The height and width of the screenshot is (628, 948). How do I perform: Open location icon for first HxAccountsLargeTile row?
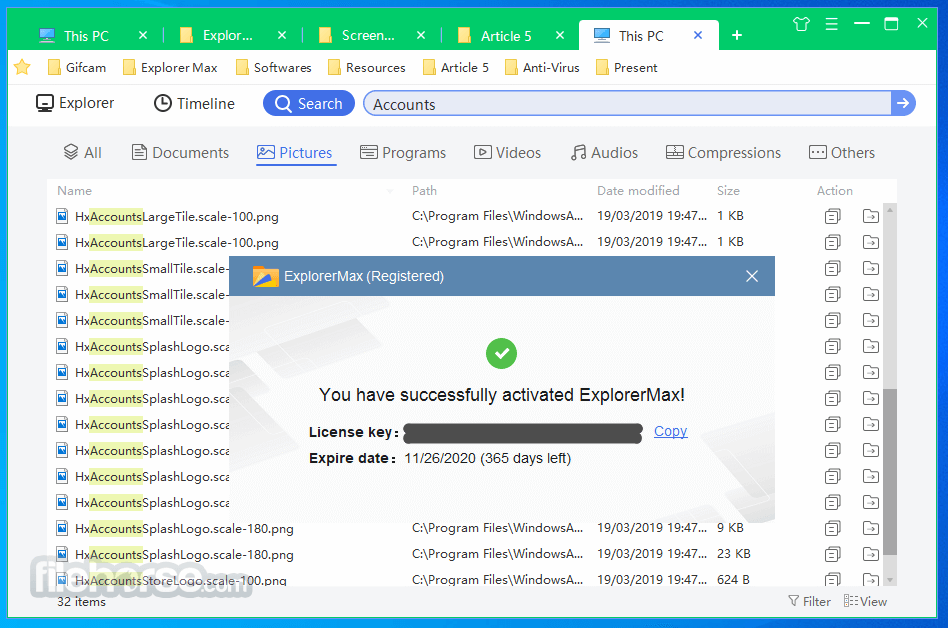(871, 216)
